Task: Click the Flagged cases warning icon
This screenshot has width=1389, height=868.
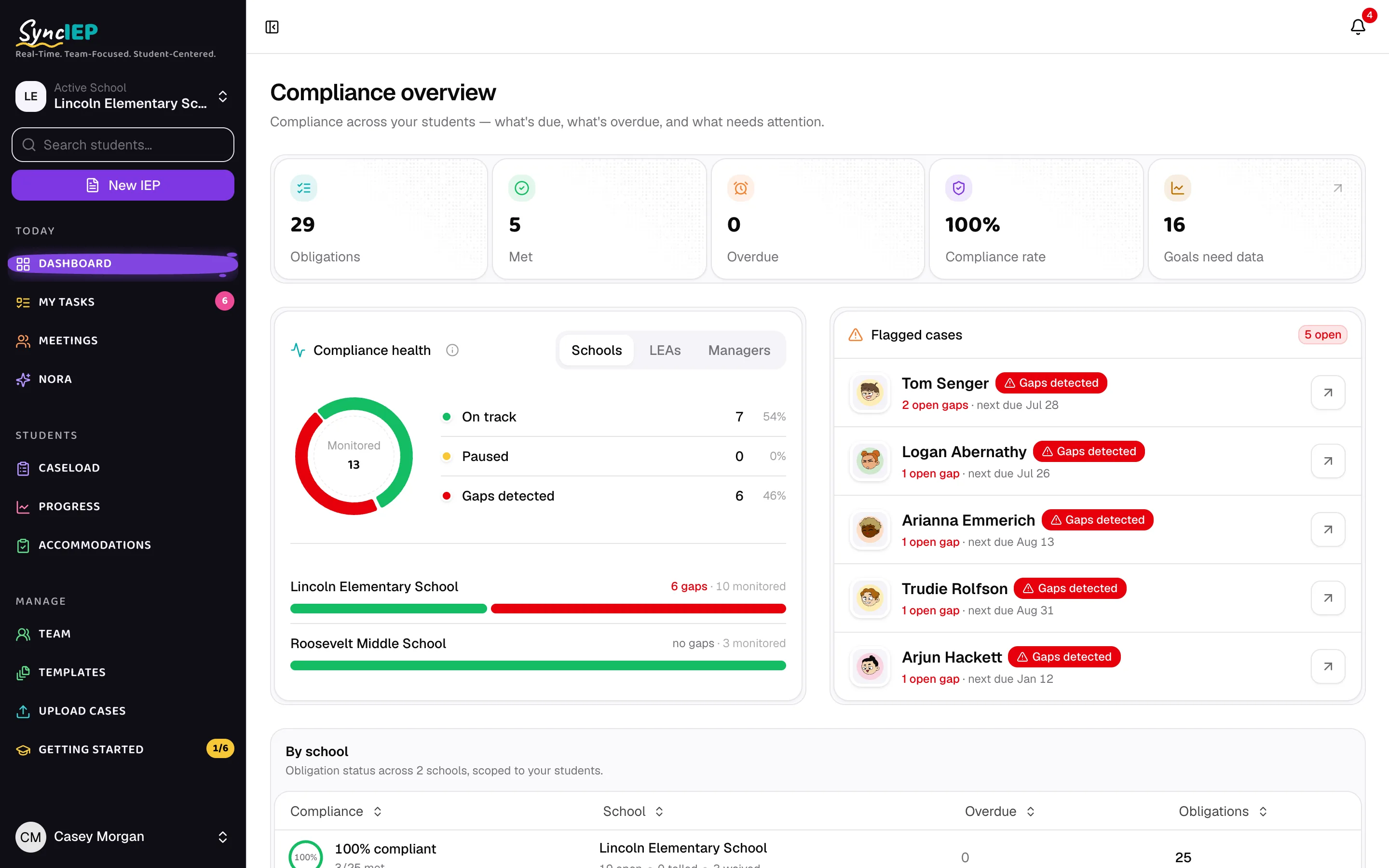Action: pyautogui.click(x=855, y=335)
